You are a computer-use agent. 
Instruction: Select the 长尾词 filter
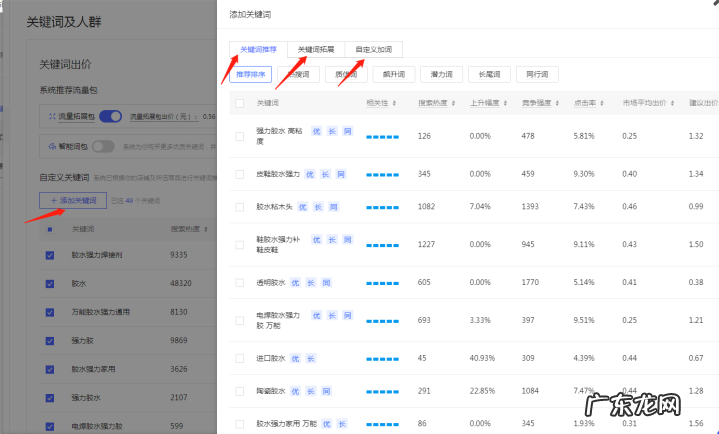click(489, 74)
